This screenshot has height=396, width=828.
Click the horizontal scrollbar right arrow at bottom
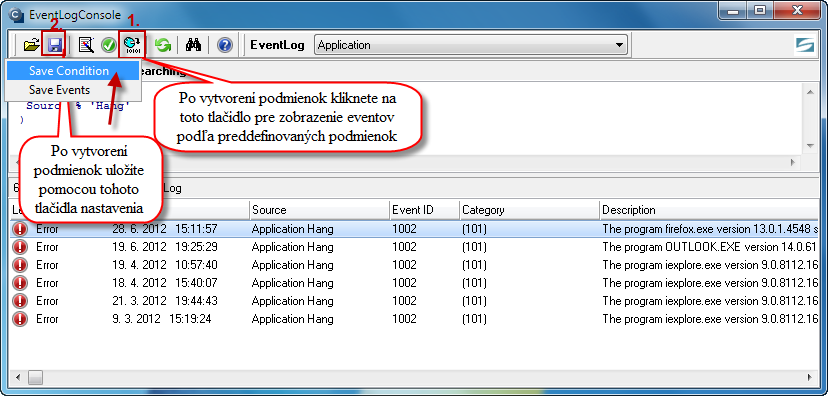(810, 377)
